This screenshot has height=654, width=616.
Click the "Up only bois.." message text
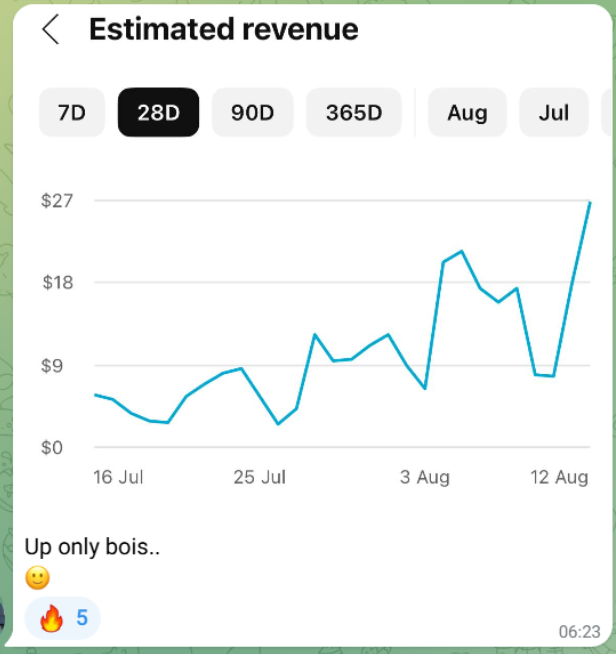92,547
